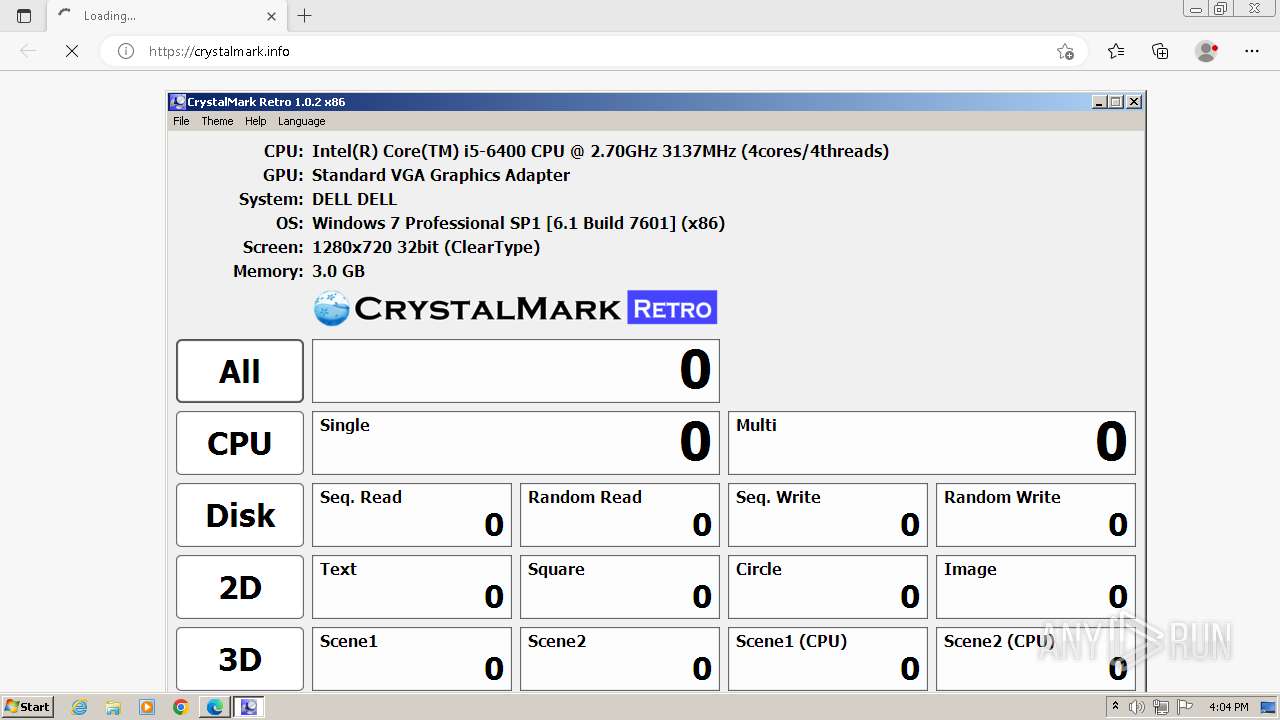Run the 2D benchmark
This screenshot has height=720, width=1280.
[240, 587]
